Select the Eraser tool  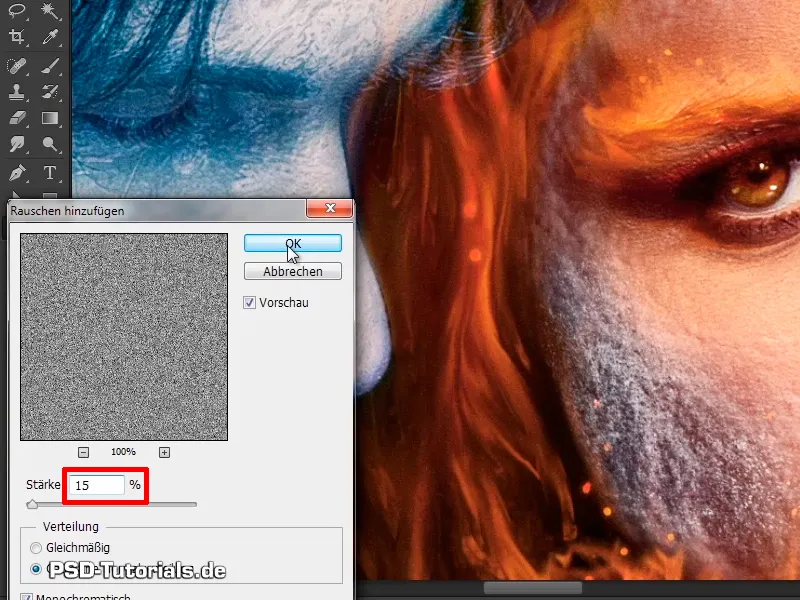click(17, 118)
